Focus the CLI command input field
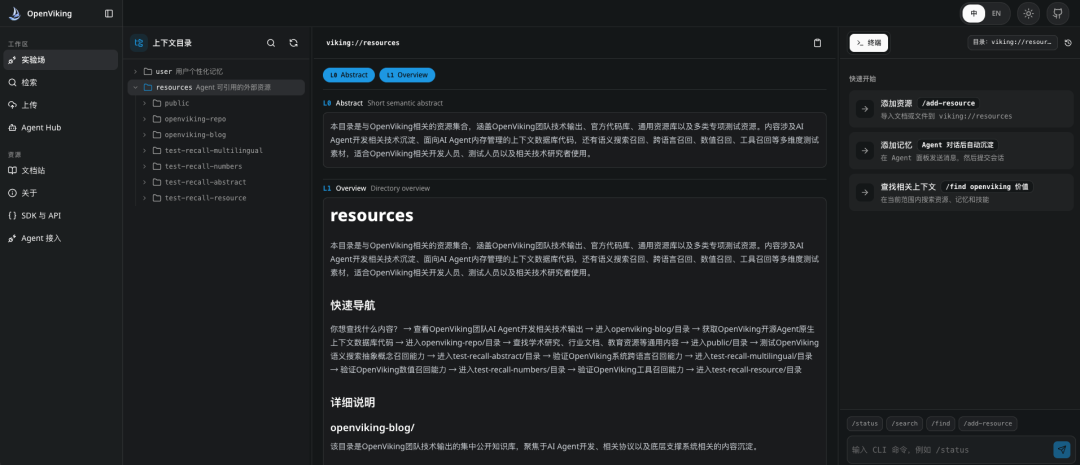Image resolution: width=1080 pixels, height=465 pixels. point(949,450)
